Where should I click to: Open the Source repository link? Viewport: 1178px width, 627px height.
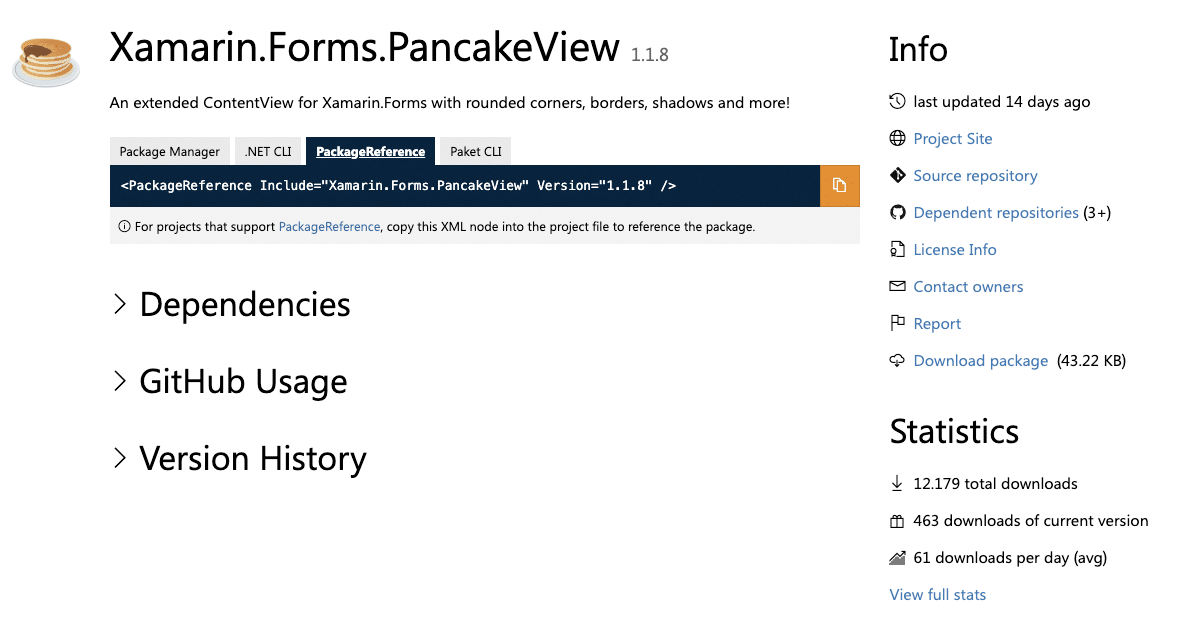975,176
